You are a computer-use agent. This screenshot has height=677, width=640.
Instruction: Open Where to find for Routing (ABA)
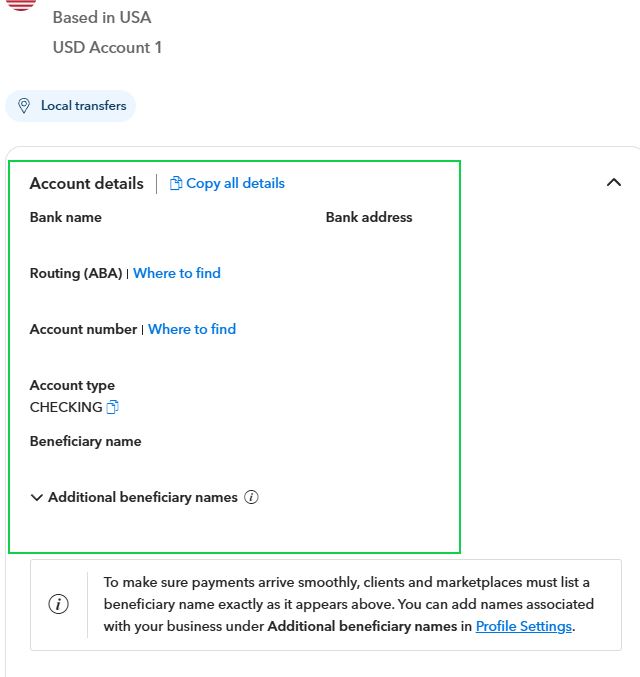[177, 273]
